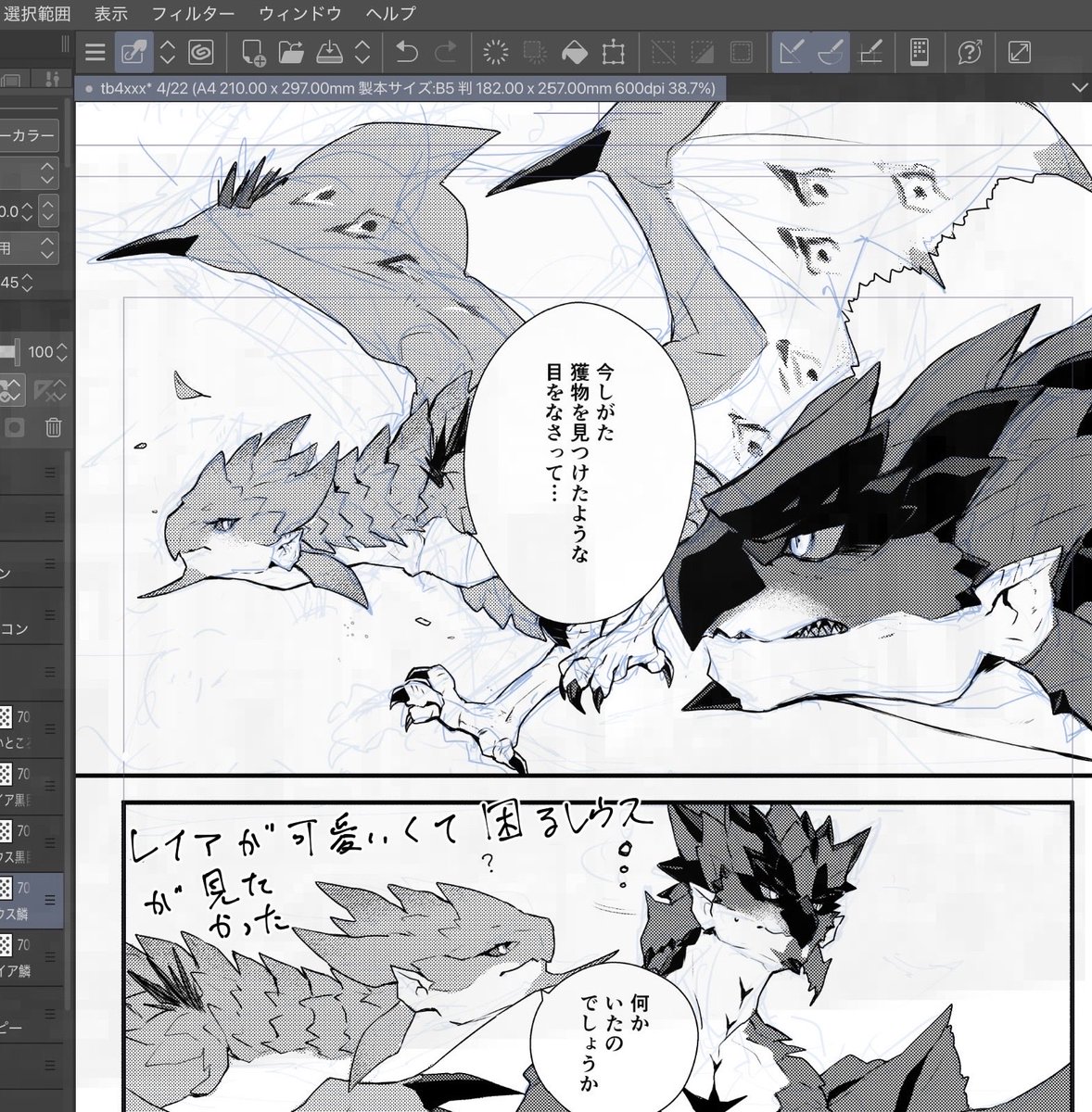Viewport: 1092px width, 1112px height.
Task: Save the document with the save icon
Action: click(329, 52)
